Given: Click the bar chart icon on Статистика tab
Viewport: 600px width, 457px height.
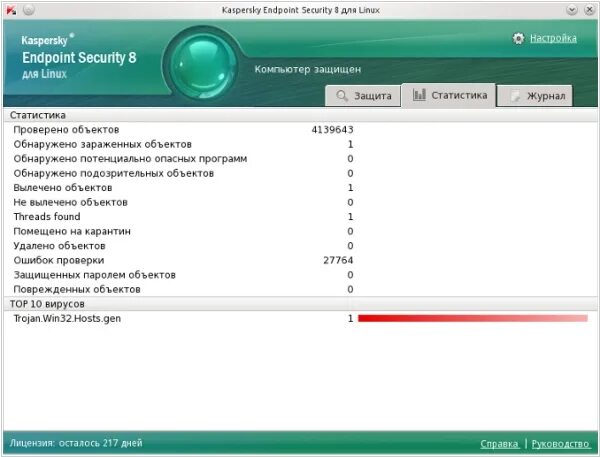Looking at the screenshot, I should 419,95.
